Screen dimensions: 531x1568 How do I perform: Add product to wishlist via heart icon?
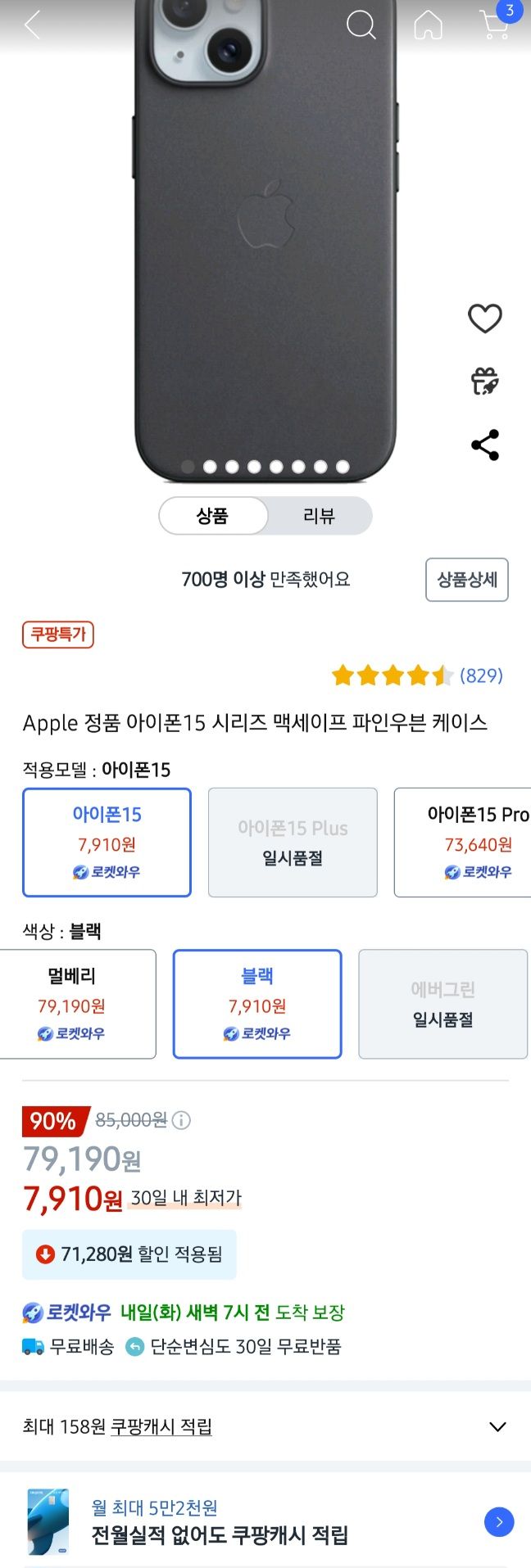486,319
